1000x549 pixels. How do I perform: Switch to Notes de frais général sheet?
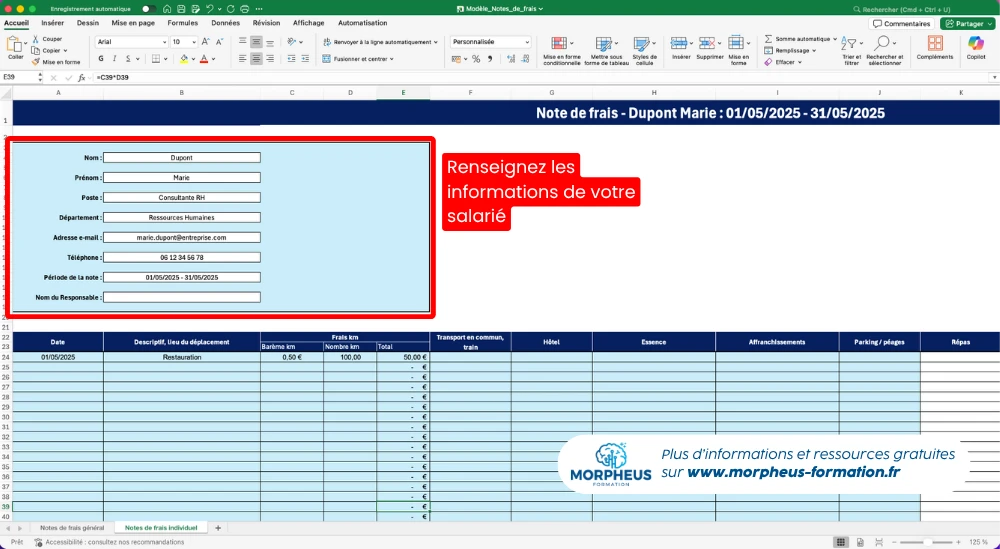pyautogui.click(x=72, y=528)
